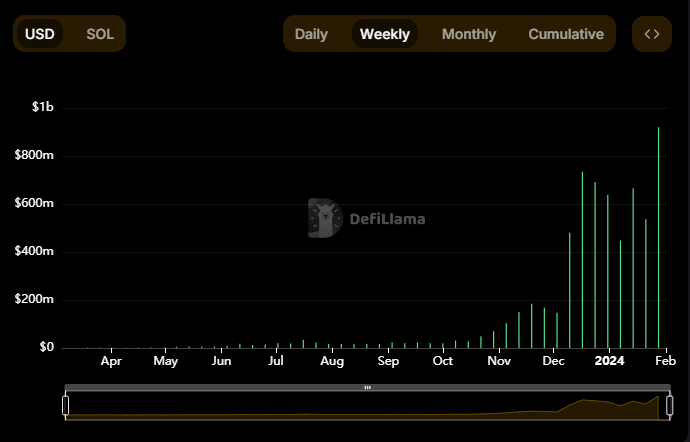
Task: Select the Daily interval tab
Action: [x=311, y=34]
